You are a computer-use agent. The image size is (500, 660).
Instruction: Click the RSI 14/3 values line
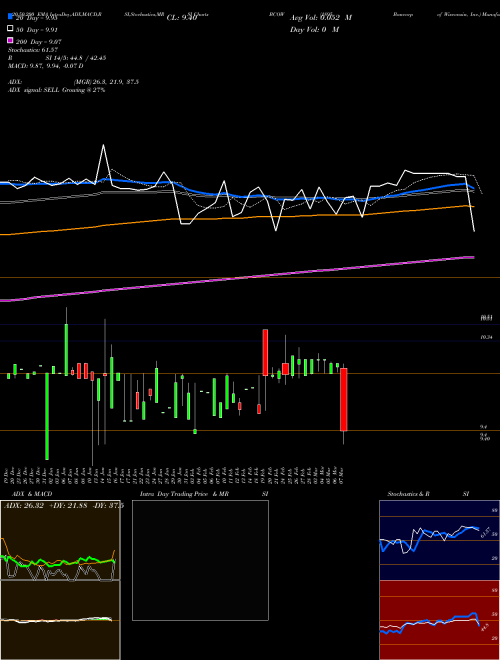point(57,58)
